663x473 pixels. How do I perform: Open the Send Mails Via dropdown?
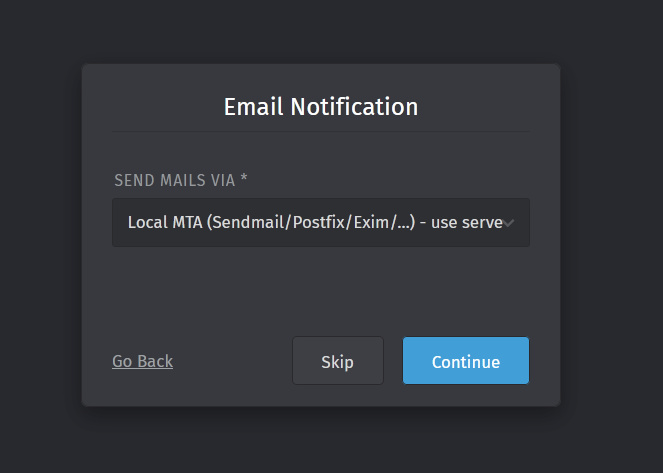(x=320, y=222)
